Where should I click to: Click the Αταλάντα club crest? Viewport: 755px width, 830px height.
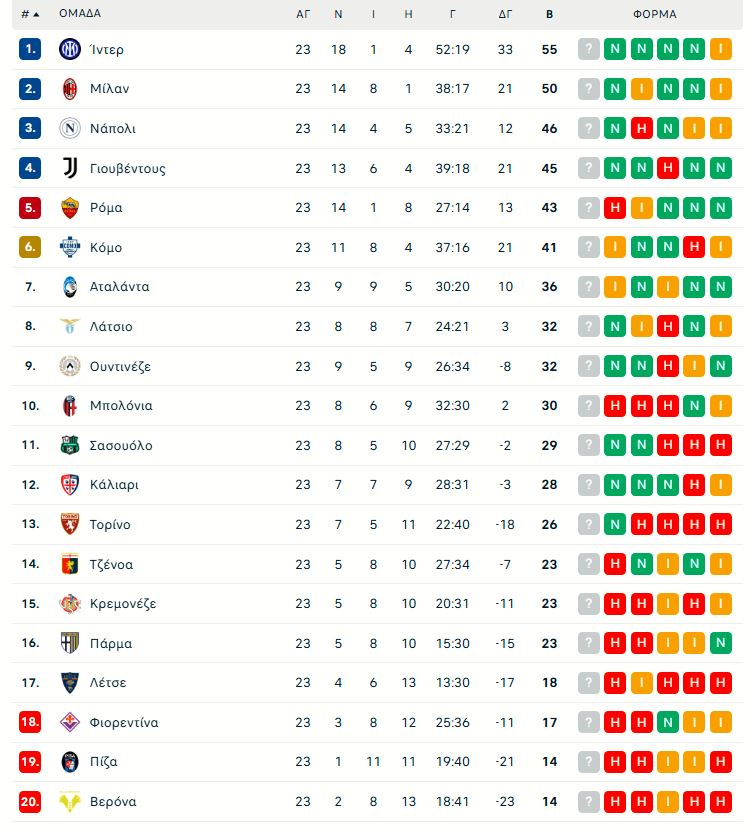(x=68, y=286)
